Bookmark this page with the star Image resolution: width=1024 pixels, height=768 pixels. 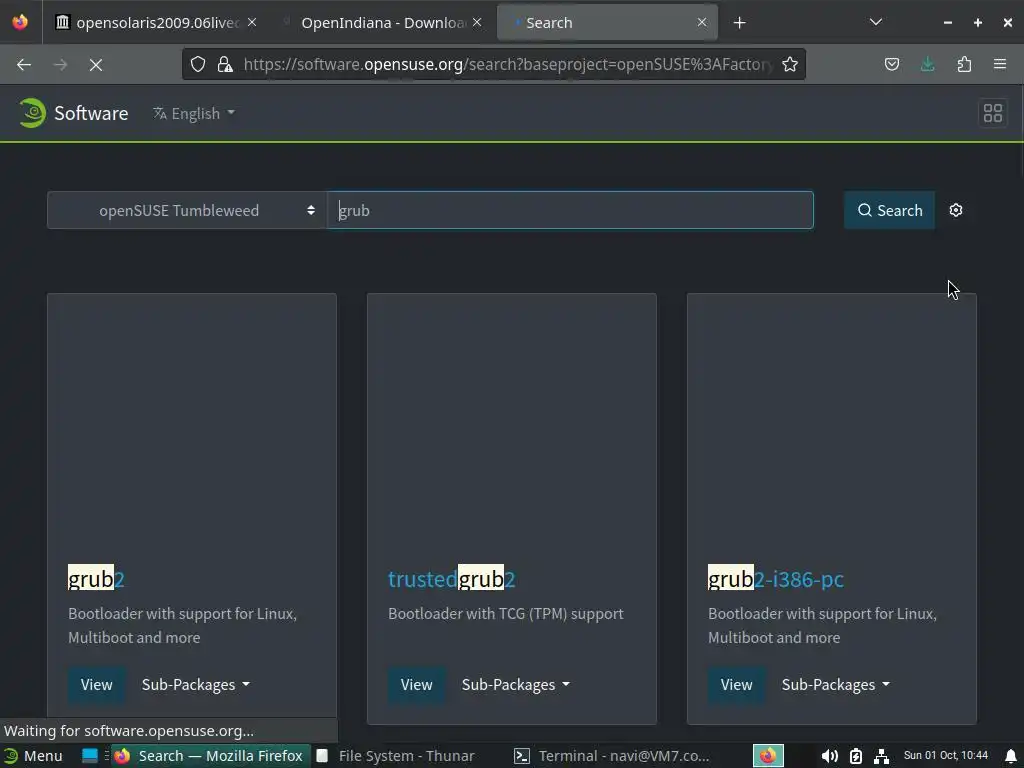pyautogui.click(x=790, y=64)
